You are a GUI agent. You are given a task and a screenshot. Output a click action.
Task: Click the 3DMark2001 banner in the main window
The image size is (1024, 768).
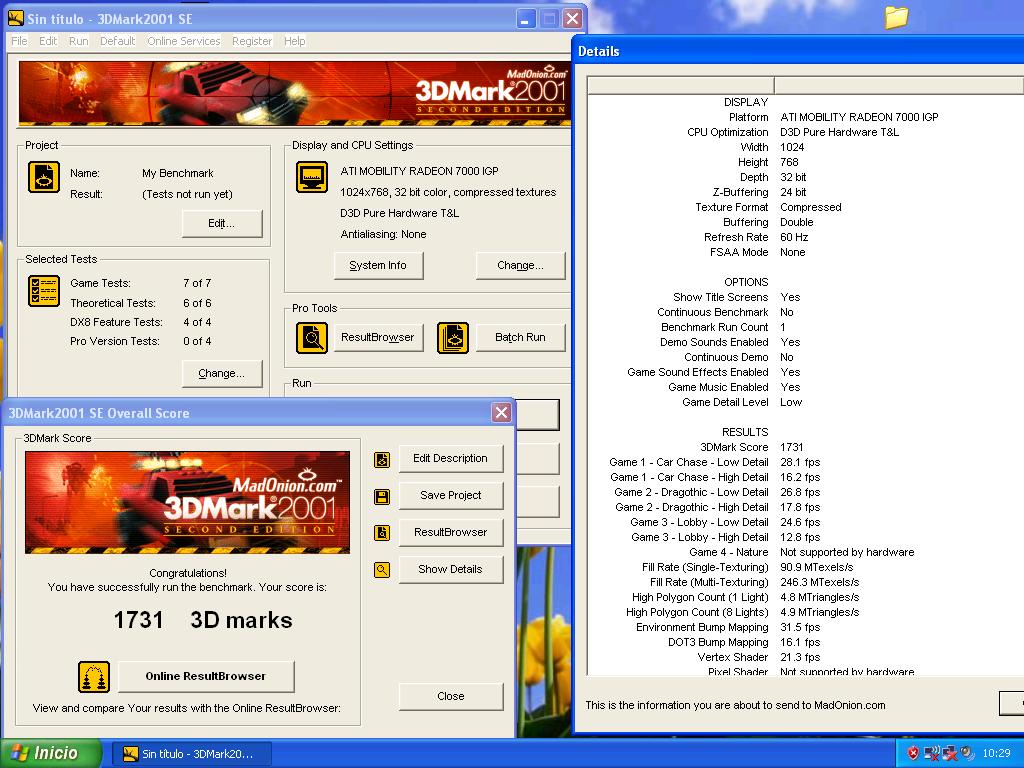click(295, 93)
